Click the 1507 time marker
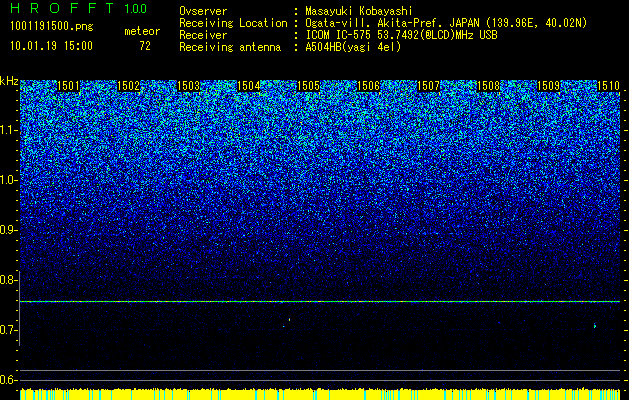 pos(428,86)
